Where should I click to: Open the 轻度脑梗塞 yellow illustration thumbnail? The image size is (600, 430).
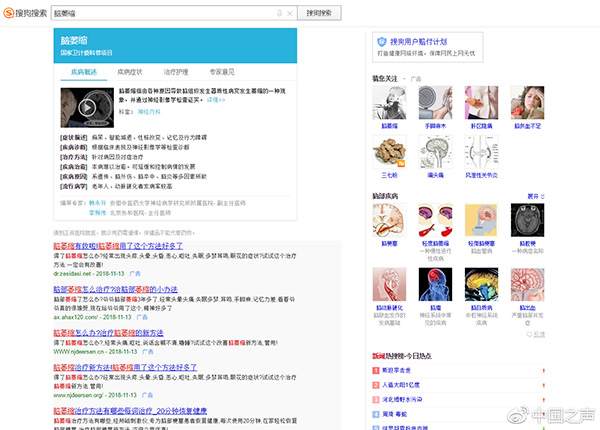(481, 220)
